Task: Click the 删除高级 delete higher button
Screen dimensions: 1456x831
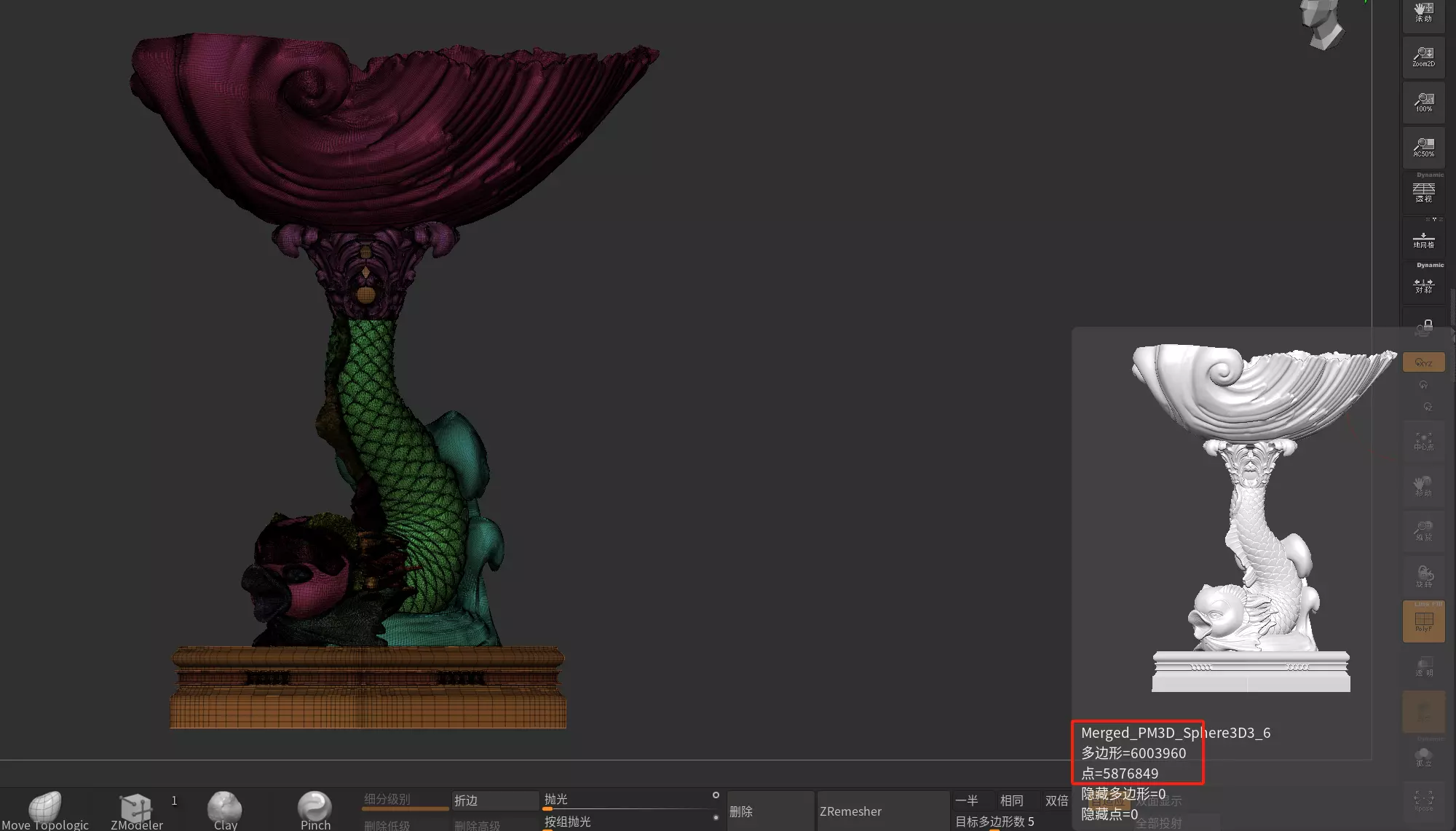Action: [495, 824]
